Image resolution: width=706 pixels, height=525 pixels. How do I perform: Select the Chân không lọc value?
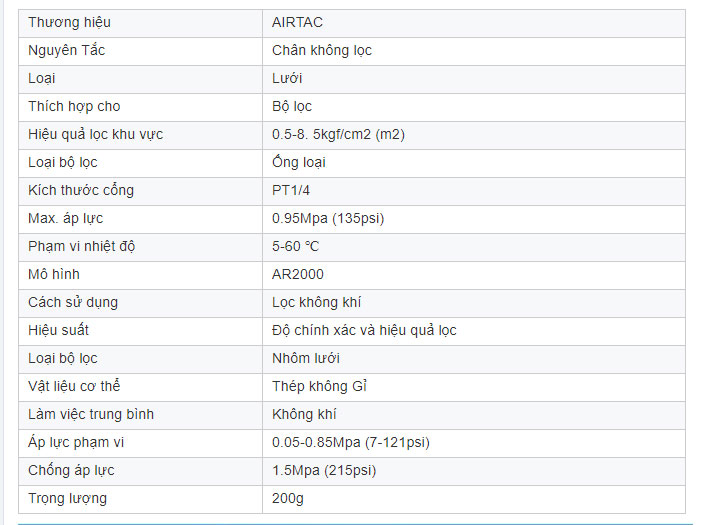(321, 50)
